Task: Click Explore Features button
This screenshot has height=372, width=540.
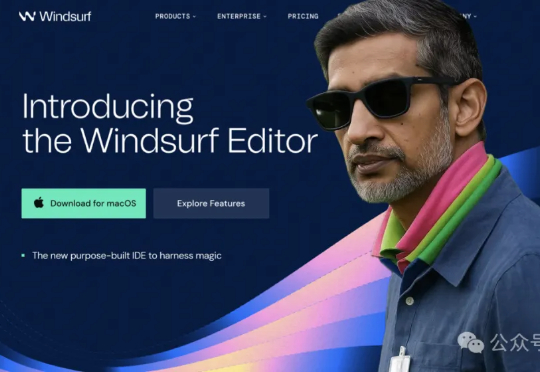Action: coord(211,203)
